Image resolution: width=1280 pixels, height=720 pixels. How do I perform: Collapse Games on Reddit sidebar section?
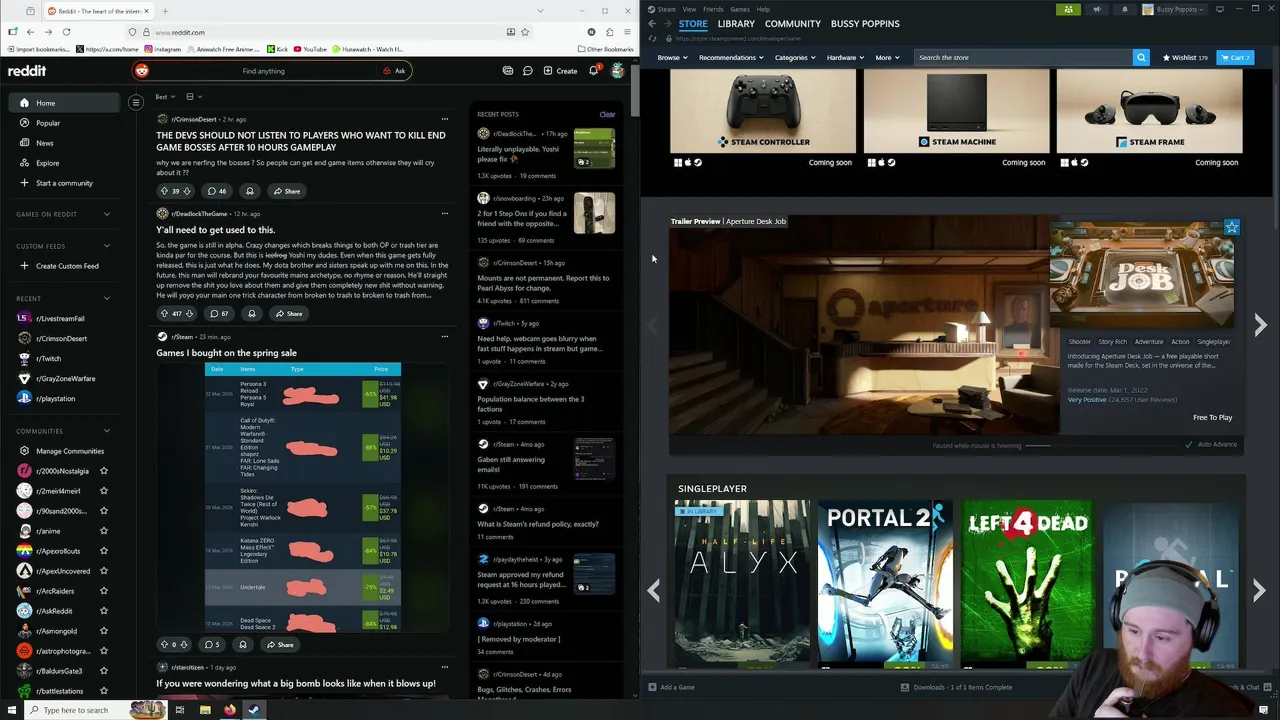pyautogui.click(x=107, y=214)
